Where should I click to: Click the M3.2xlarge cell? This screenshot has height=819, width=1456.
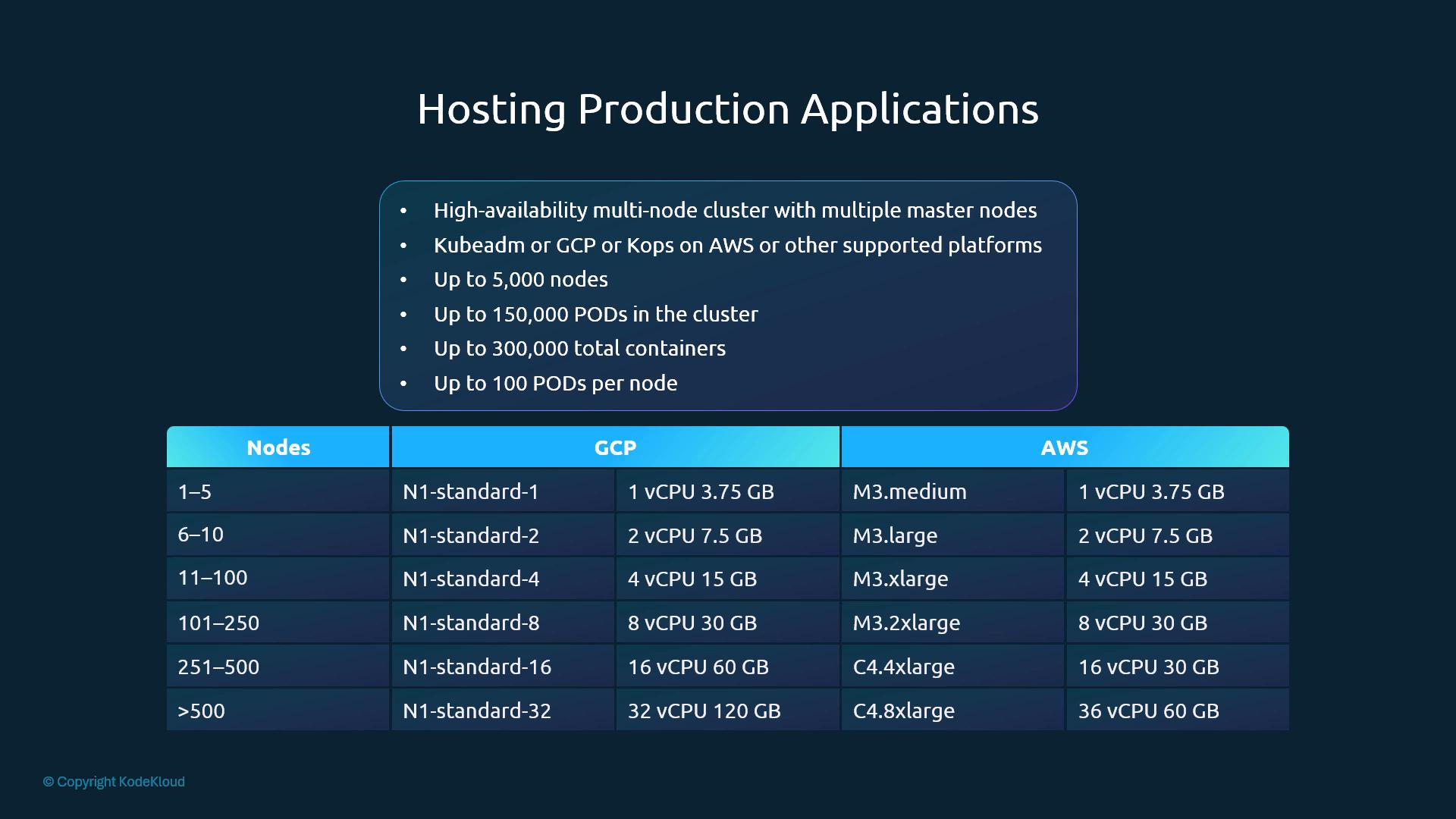[953, 623]
